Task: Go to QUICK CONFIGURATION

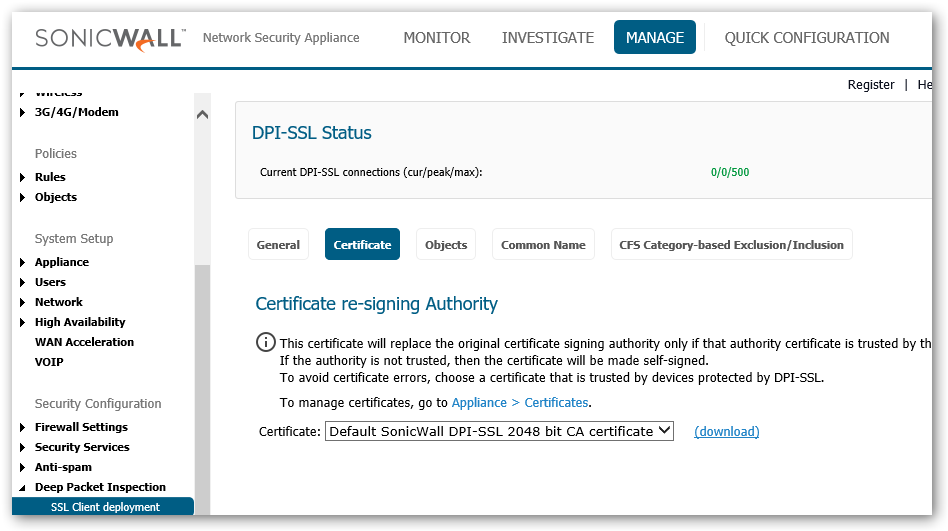Action: click(806, 38)
